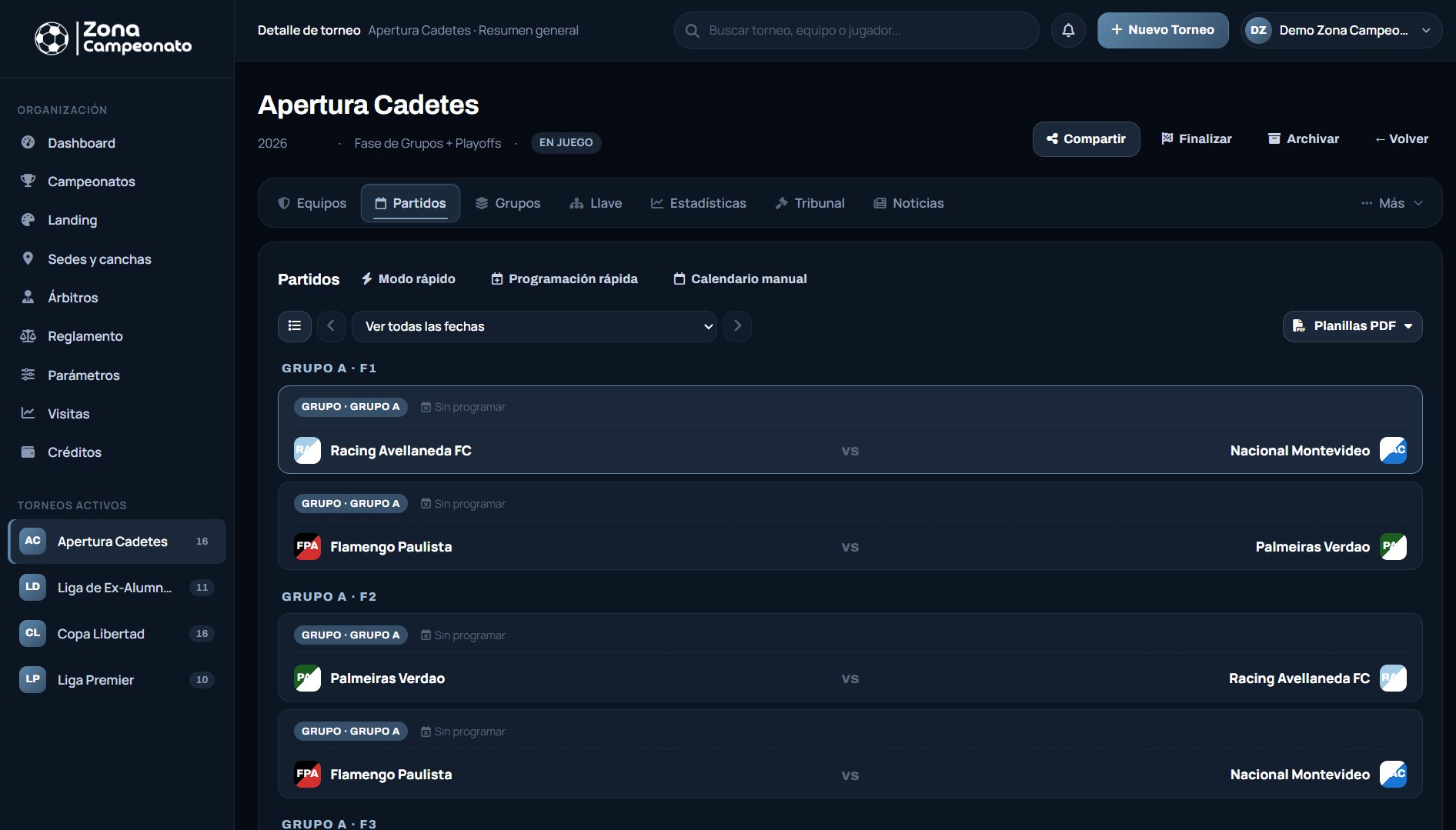Click the LP badge of Liga Premier

tap(32, 679)
